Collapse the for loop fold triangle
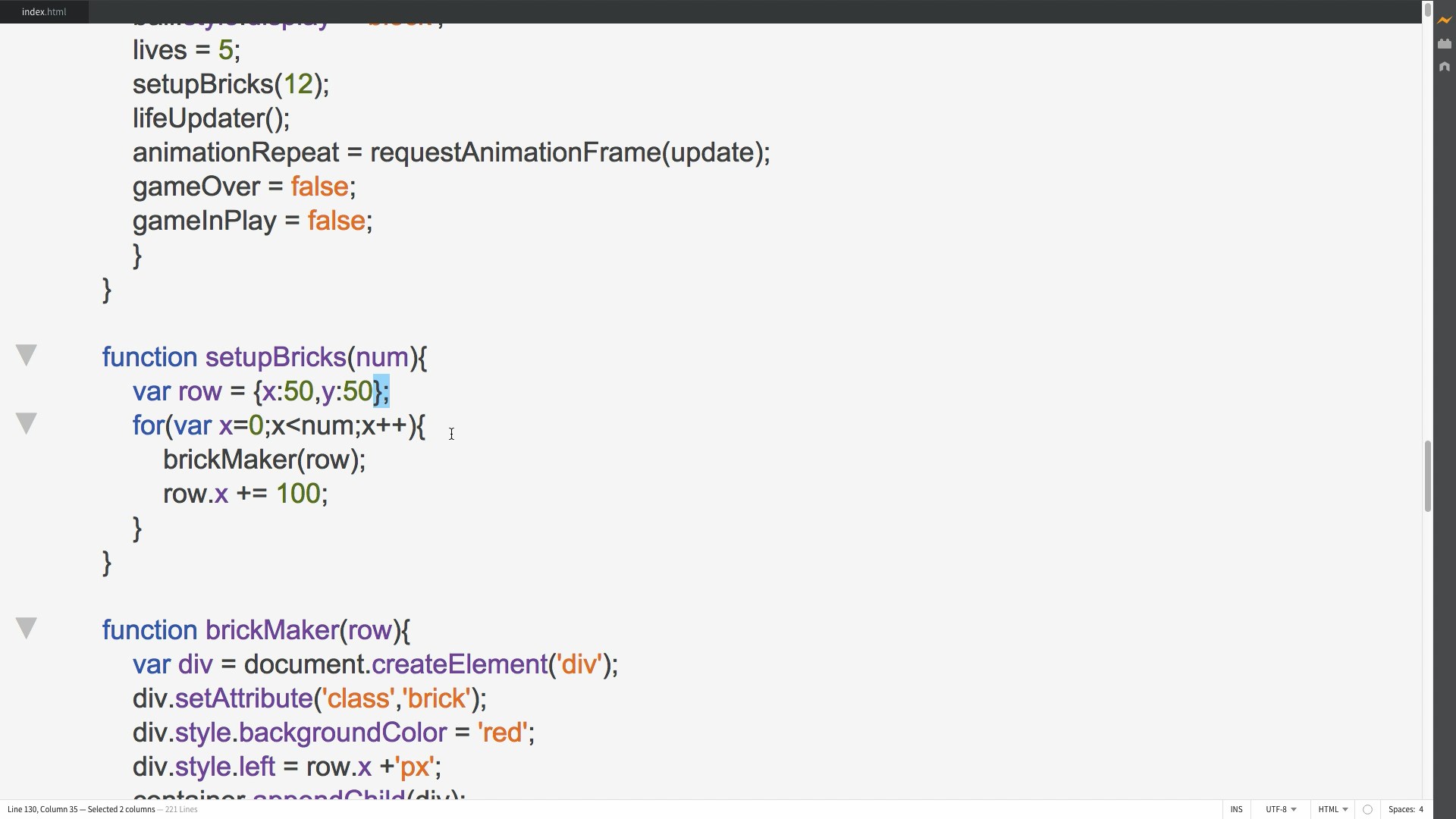This screenshot has height=819, width=1456. [x=27, y=423]
